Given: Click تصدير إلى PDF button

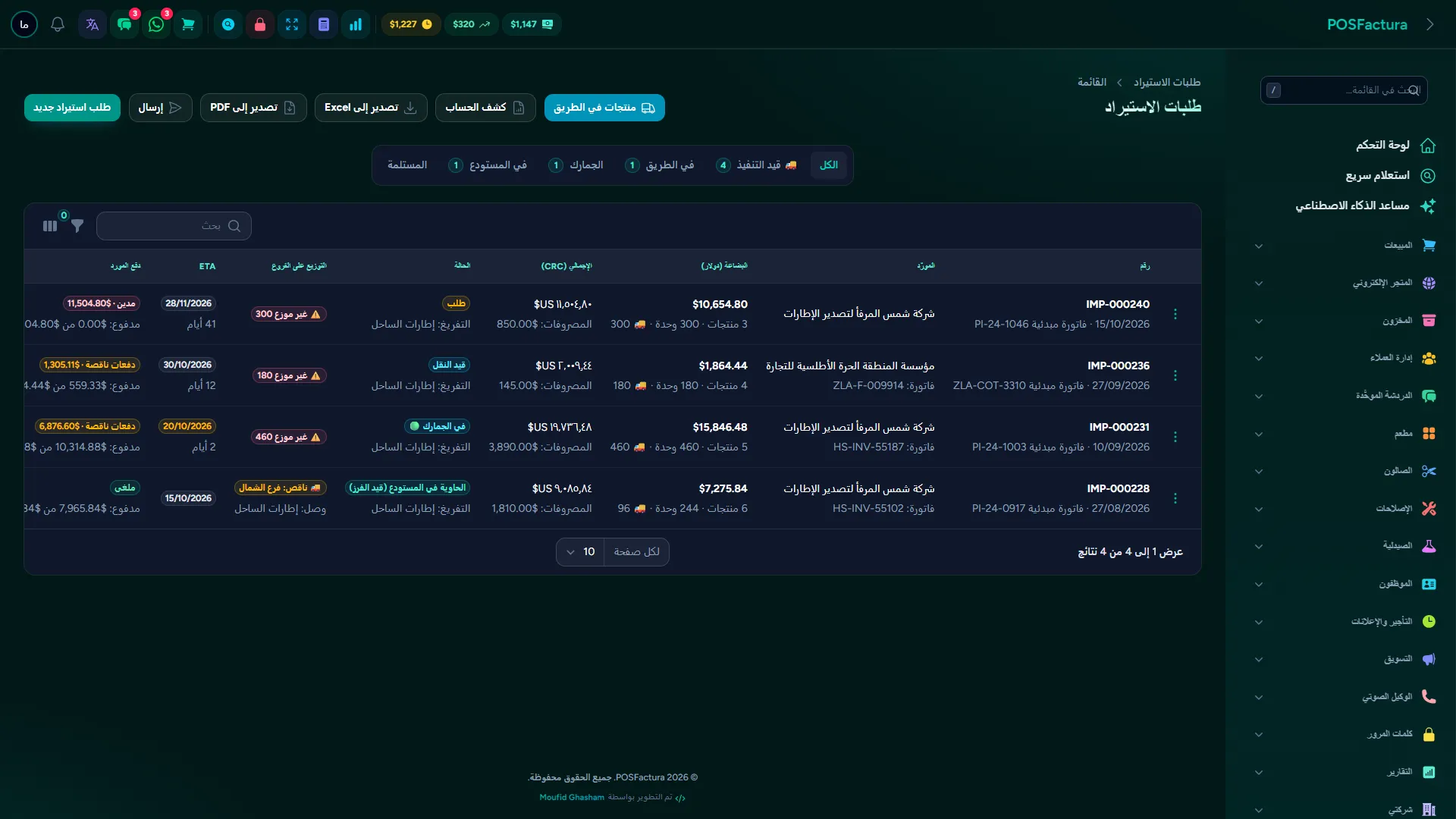Looking at the screenshot, I should 253,108.
